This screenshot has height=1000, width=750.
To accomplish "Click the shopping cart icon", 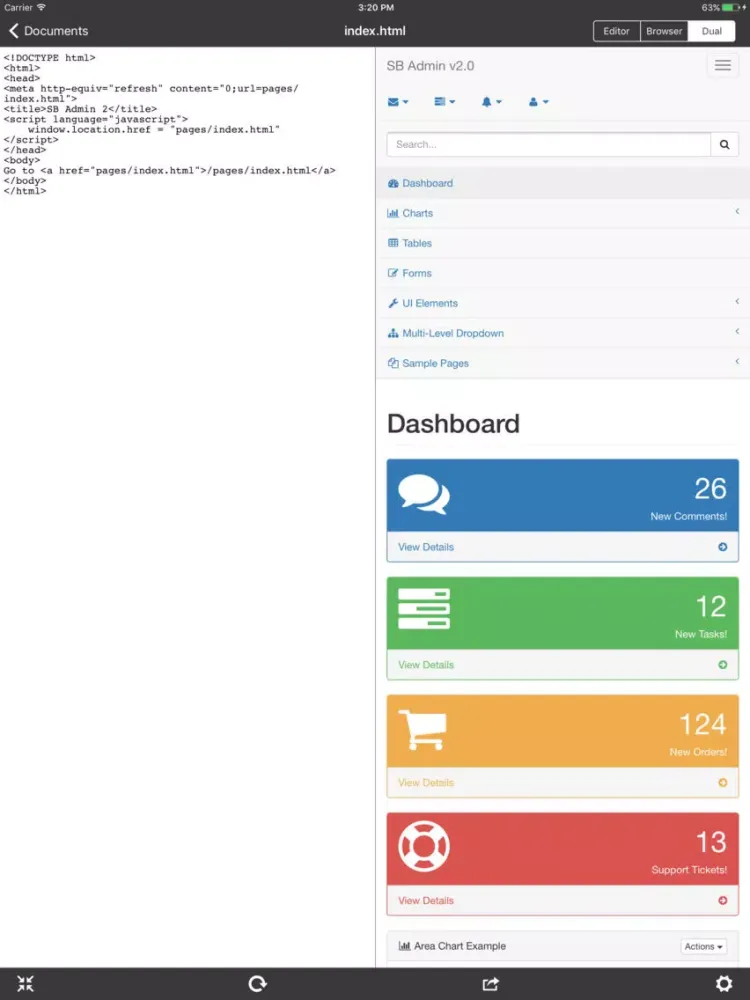I will point(422,730).
